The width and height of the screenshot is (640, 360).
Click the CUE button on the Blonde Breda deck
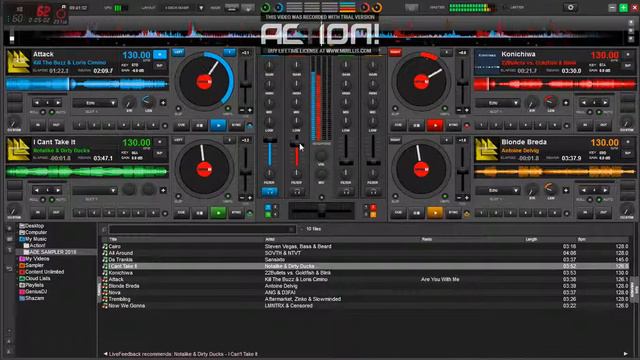click(398, 213)
